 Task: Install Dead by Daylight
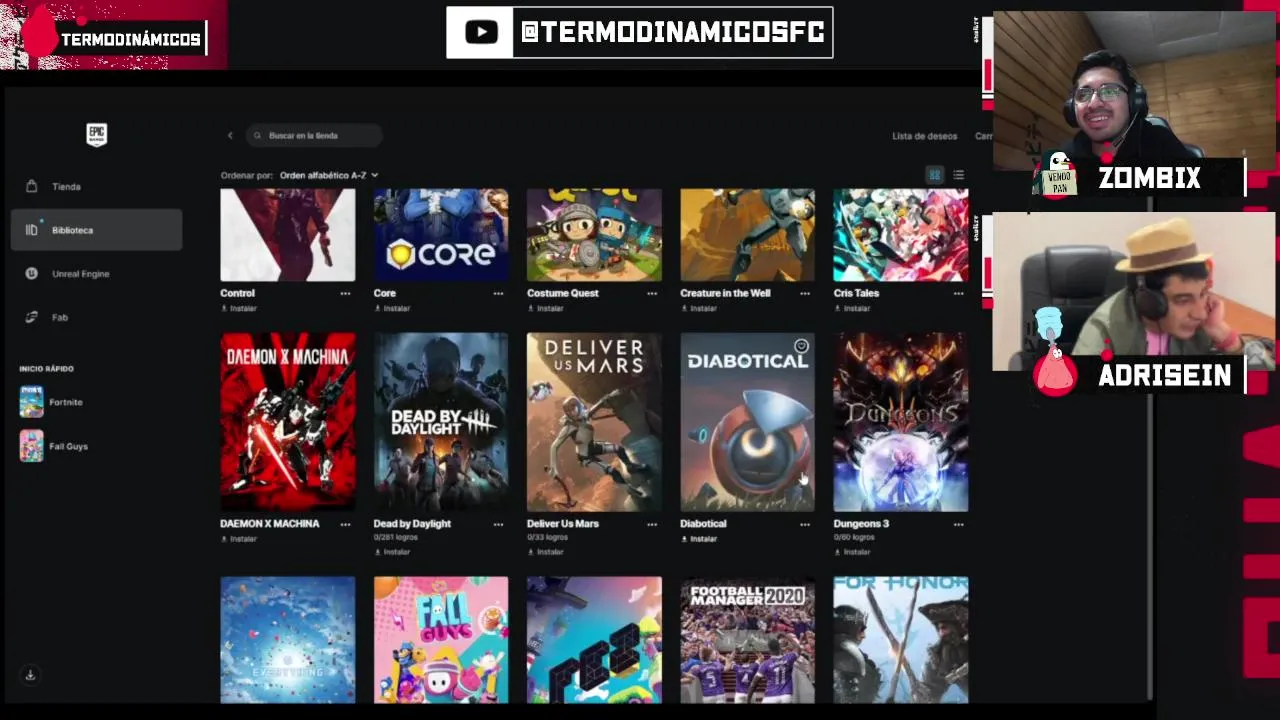coord(392,552)
